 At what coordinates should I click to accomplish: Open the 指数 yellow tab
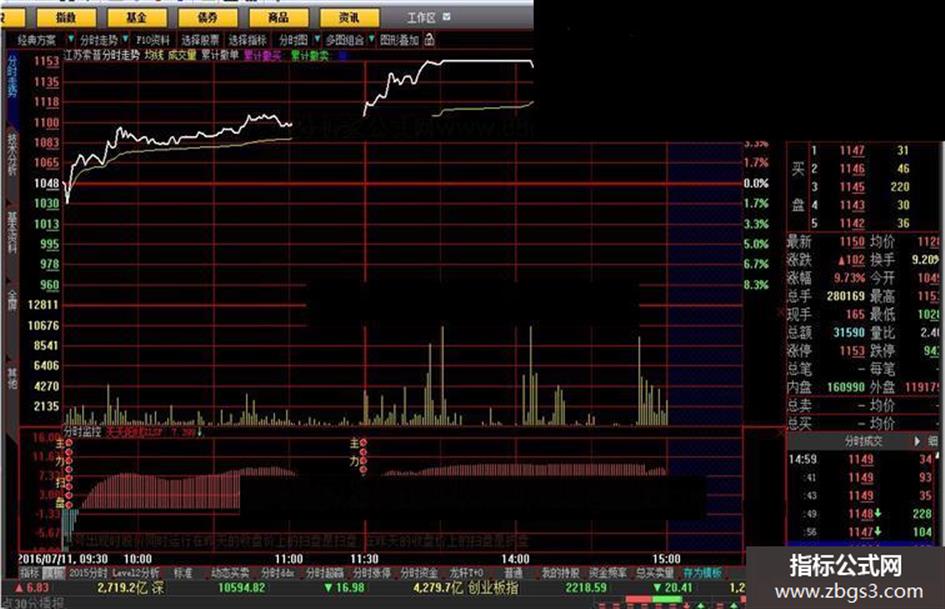(x=66, y=17)
